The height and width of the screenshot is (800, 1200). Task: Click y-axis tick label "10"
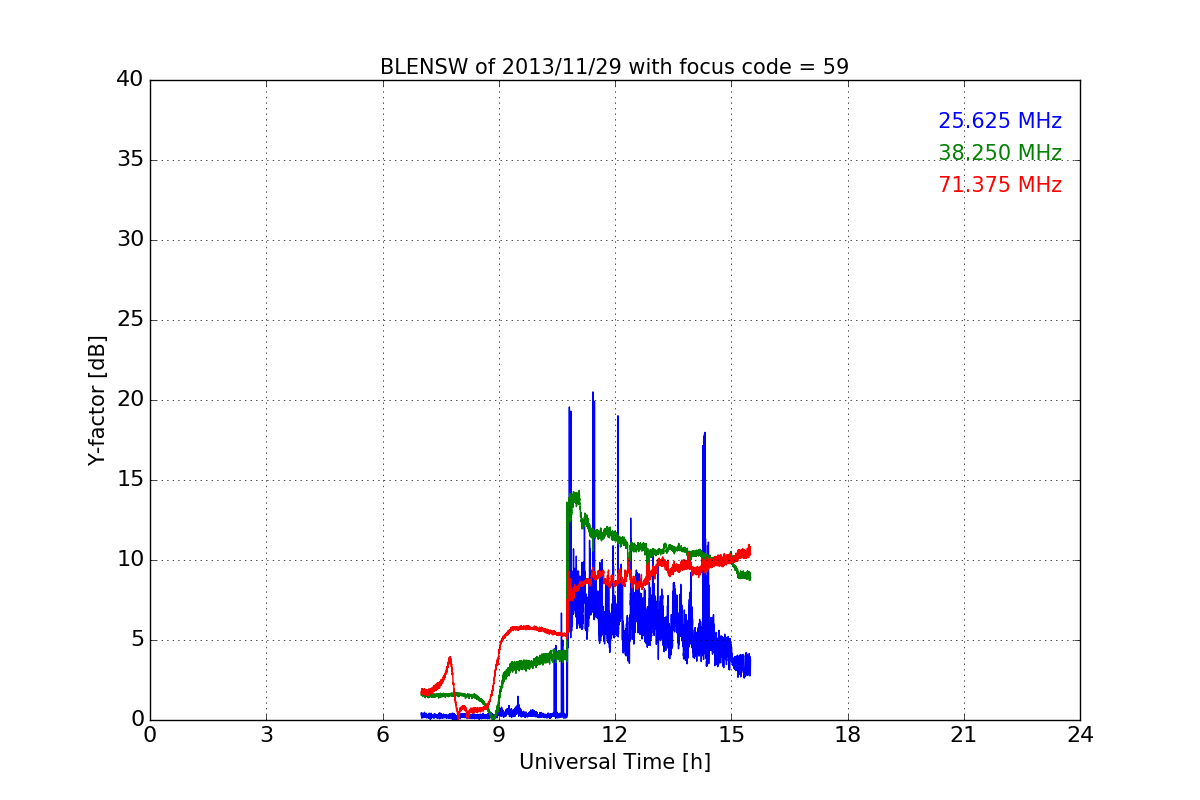click(130, 560)
